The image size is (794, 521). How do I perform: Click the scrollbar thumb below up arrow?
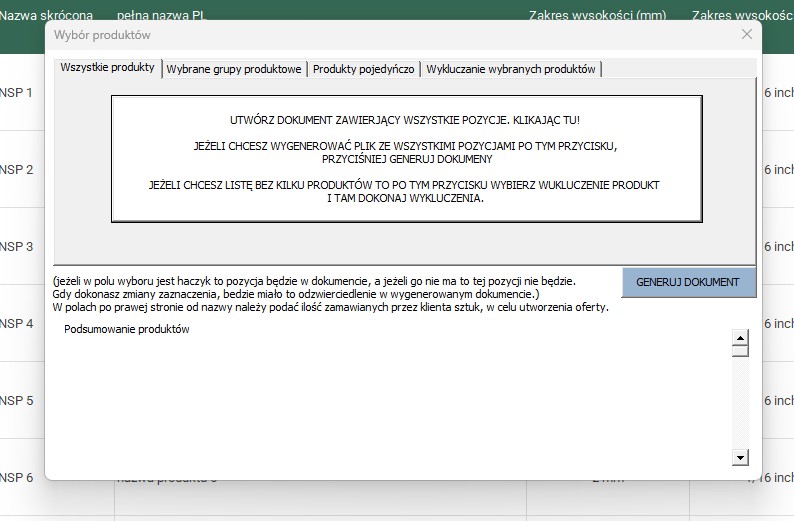coord(741,351)
